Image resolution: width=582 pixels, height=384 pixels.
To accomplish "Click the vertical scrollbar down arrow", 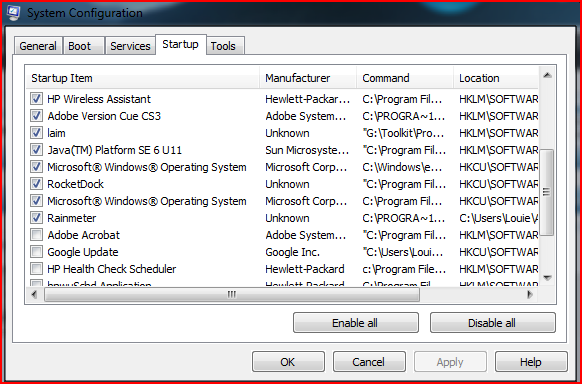I will click(x=547, y=278).
